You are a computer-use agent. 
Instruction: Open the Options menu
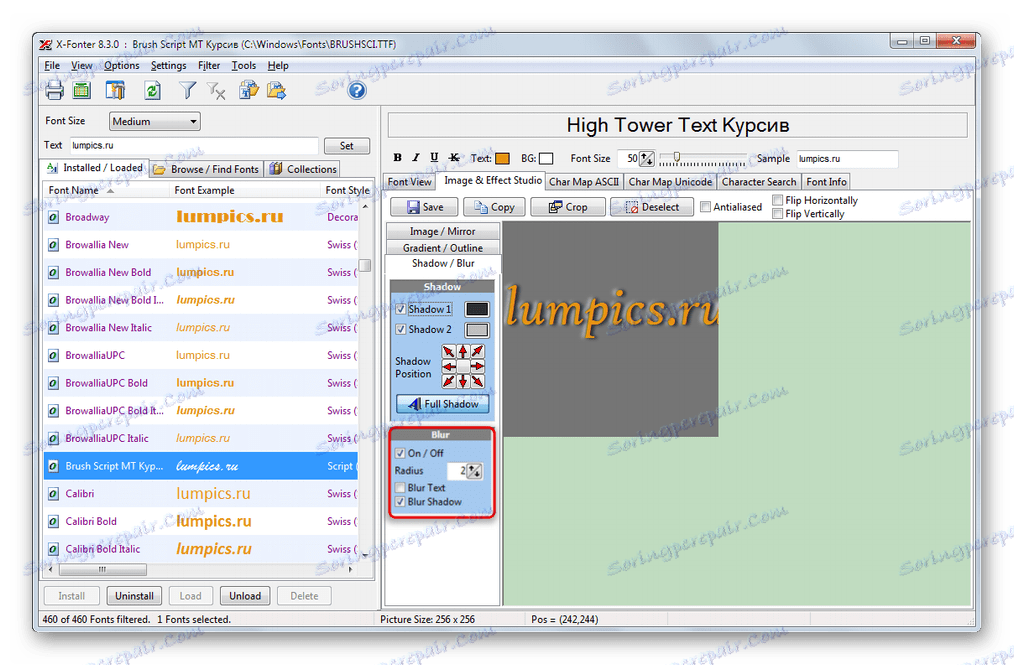coord(122,65)
